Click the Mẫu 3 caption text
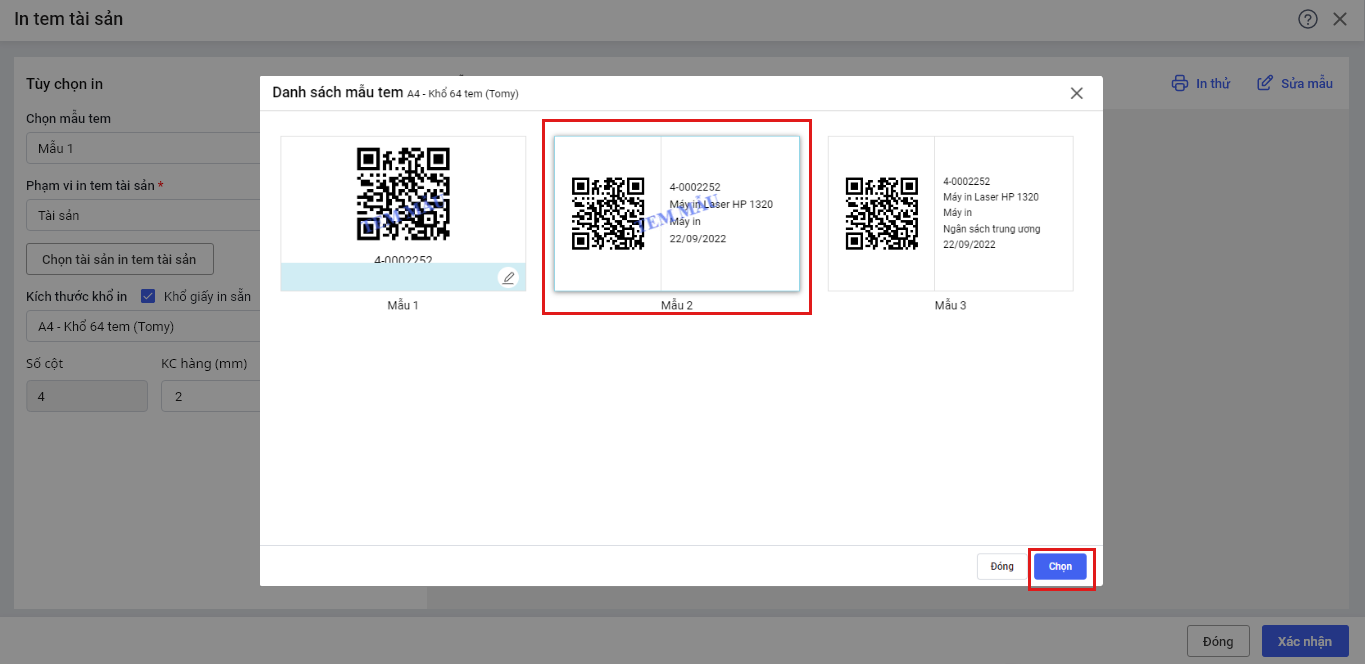This screenshot has height=664, width=1365. point(950,305)
